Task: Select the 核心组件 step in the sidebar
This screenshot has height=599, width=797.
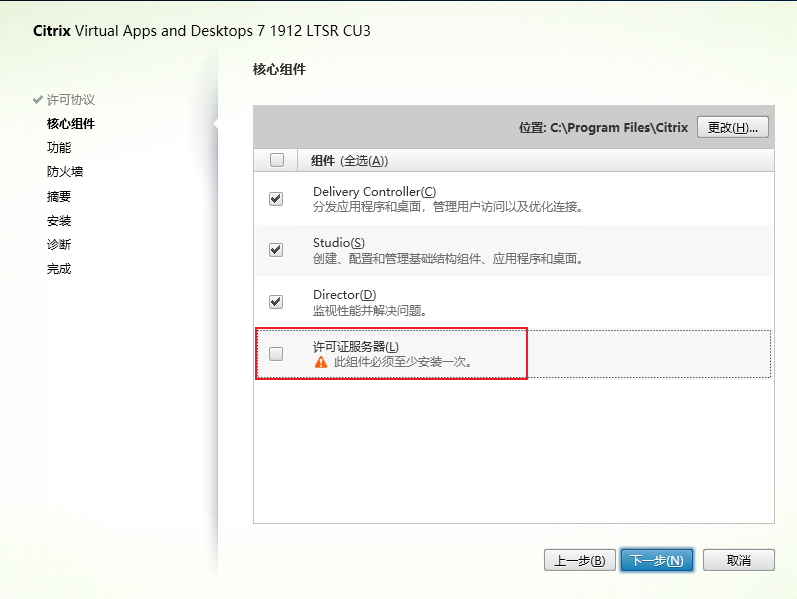Action: click(x=71, y=124)
